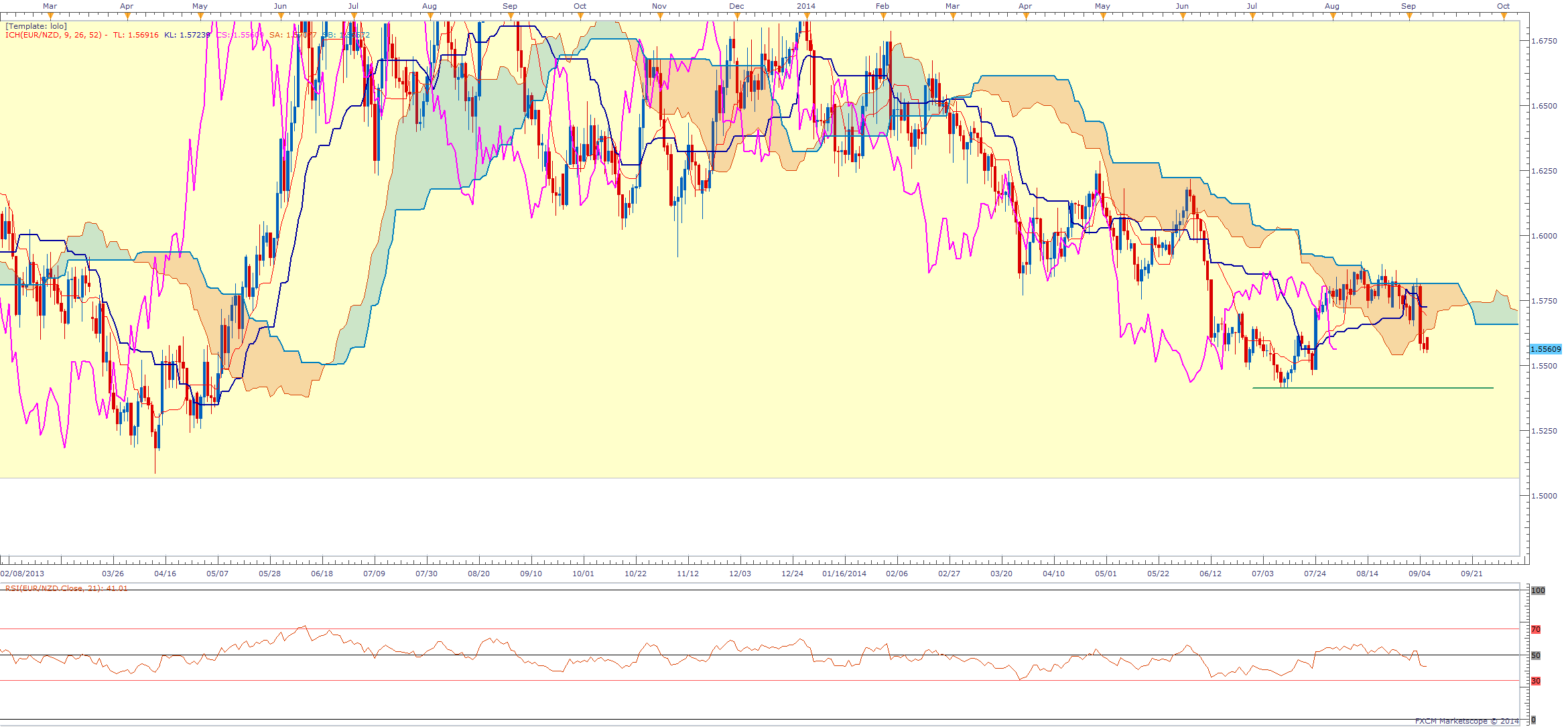Select the ICH(EUR/NZD, 9, 26, 52) indicator label
Image resolution: width=1568 pixels, height=727 pixels.
pos(54,35)
